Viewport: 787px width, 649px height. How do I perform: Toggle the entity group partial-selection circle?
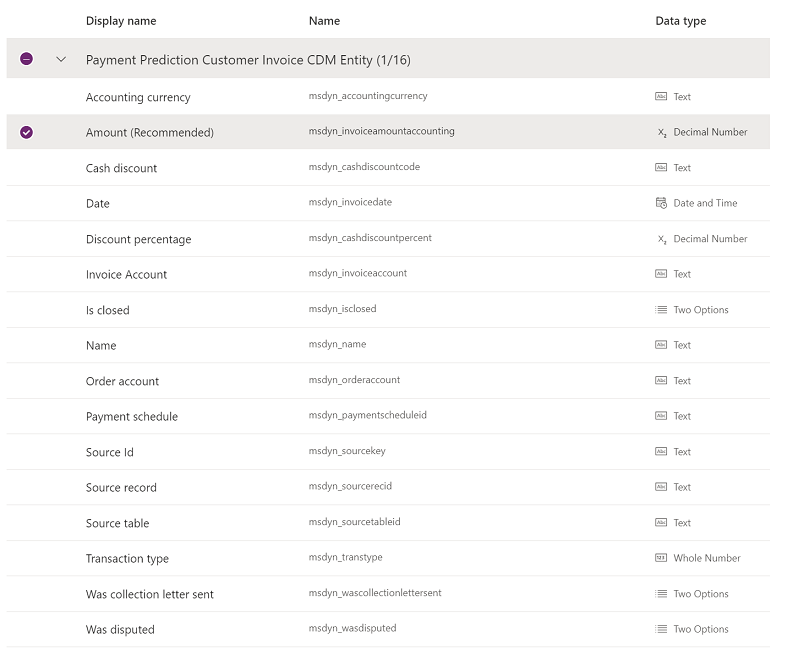(x=26, y=60)
